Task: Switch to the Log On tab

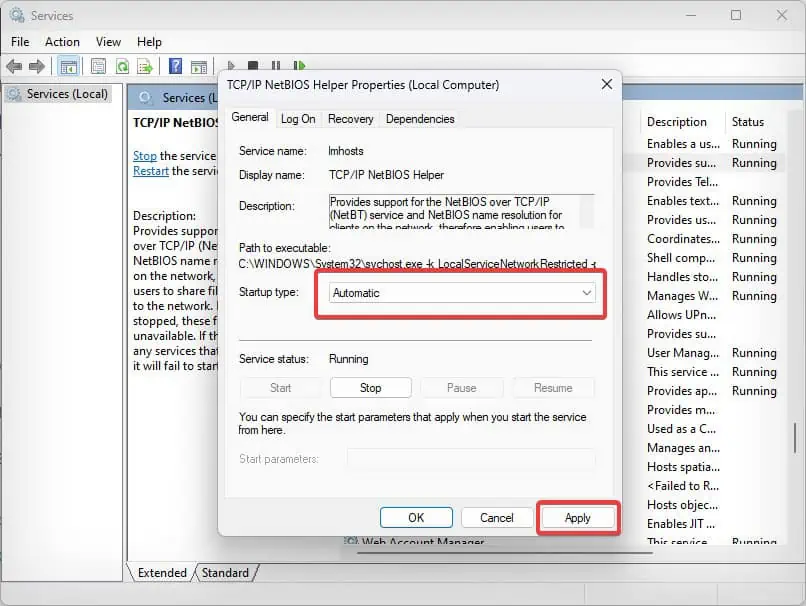Action: [x=298, y=118]
